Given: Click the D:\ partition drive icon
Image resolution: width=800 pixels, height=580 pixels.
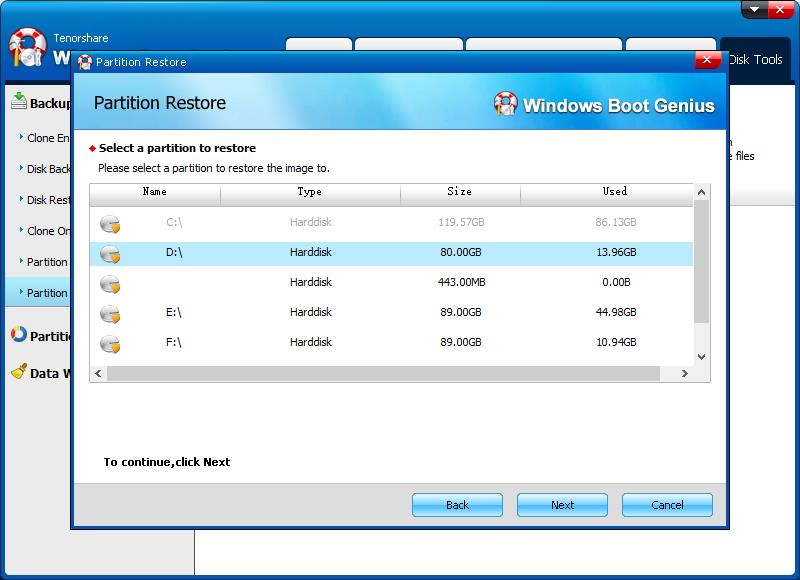Looking at the screenshot, I should (x=110, y=254).
